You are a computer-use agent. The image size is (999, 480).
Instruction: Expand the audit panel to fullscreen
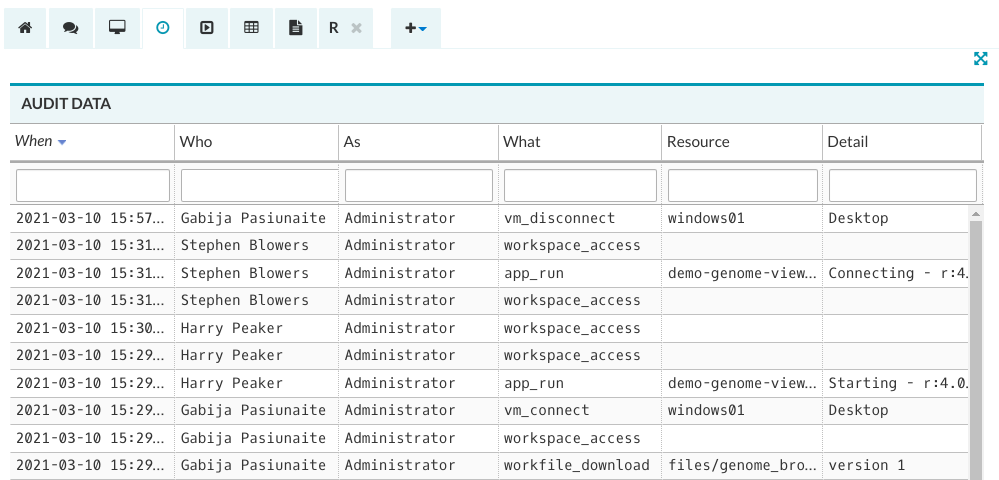click(981, 59)
